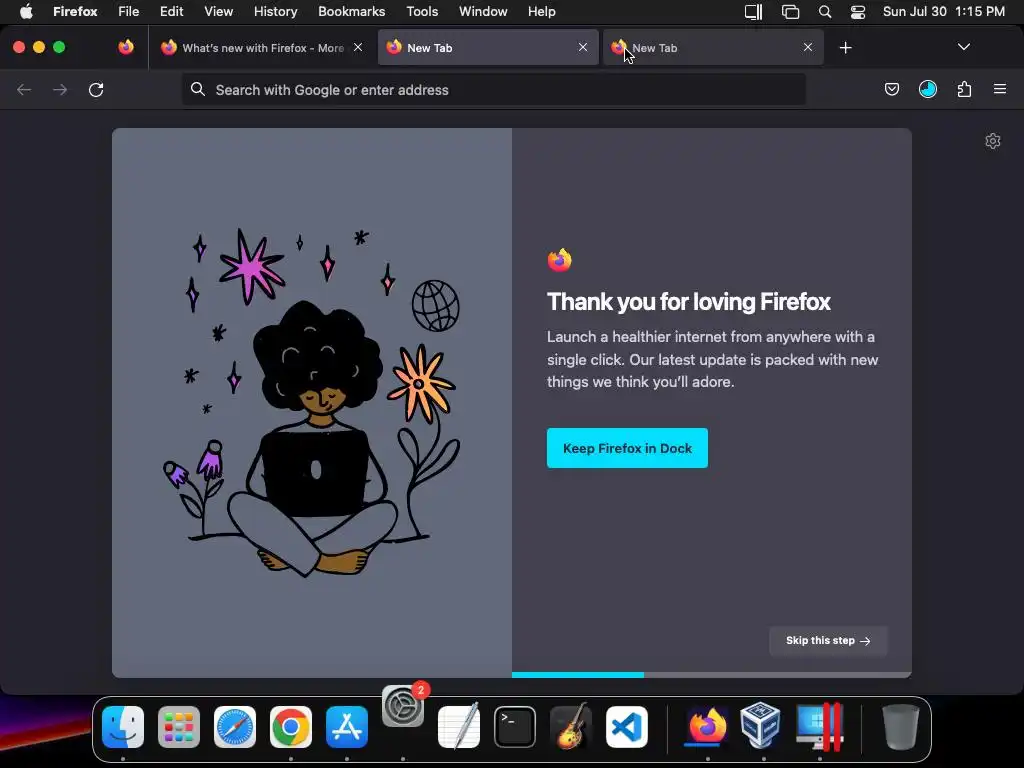This screenshot has width=1024, height=768.
Task: Open Finder from the Dock
Action: [123, 727]
